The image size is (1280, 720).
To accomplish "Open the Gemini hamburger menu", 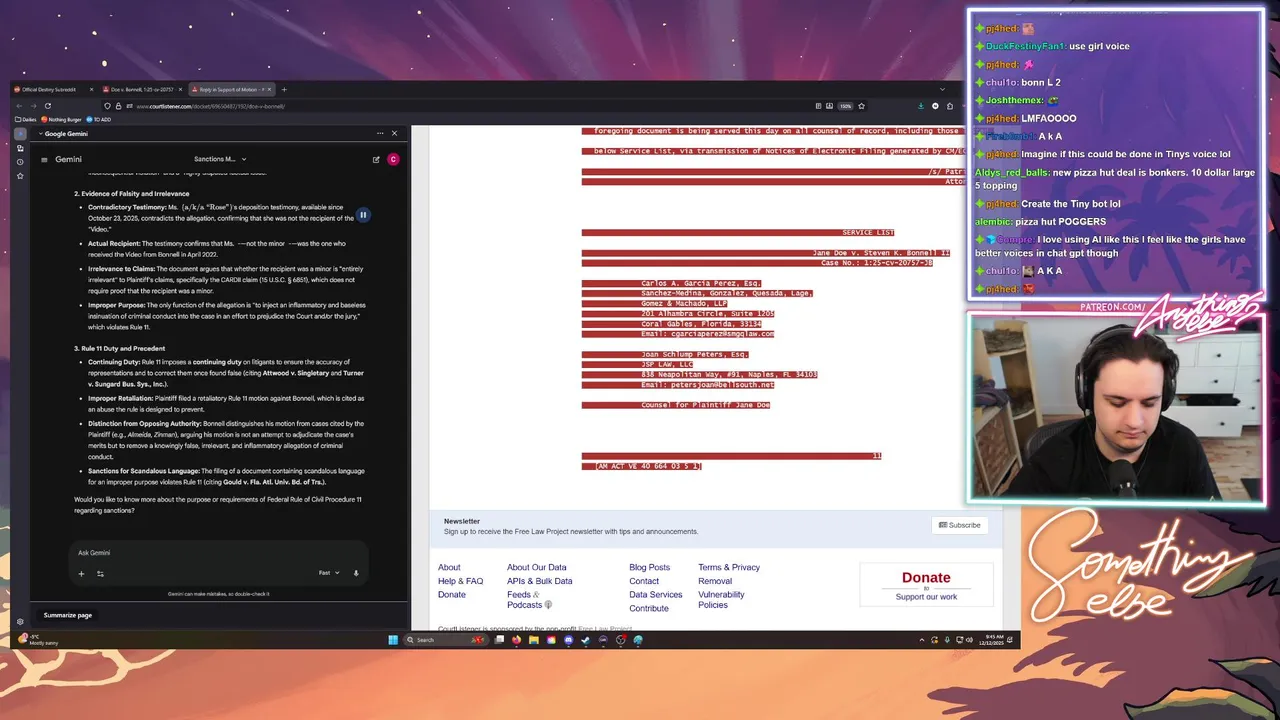I will pos(44,159).
